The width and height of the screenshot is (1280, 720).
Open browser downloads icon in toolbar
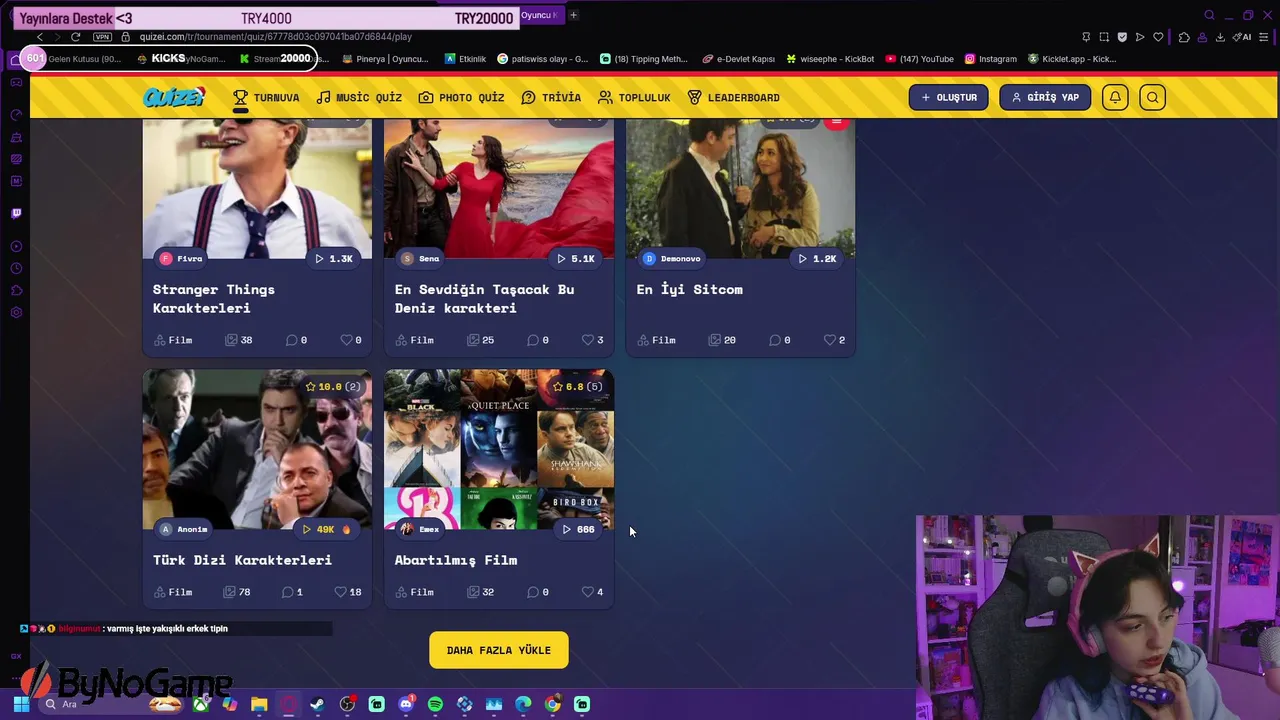click(1220, 37)
